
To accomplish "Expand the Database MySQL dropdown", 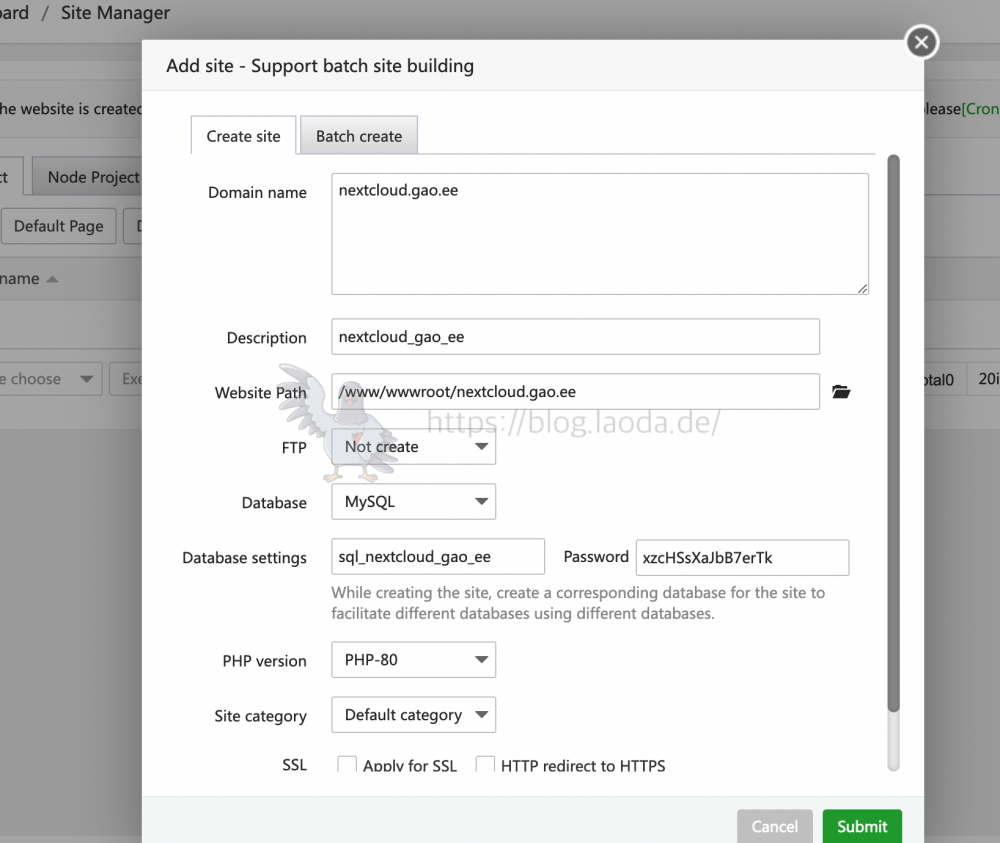I will (x=413, y=502).
